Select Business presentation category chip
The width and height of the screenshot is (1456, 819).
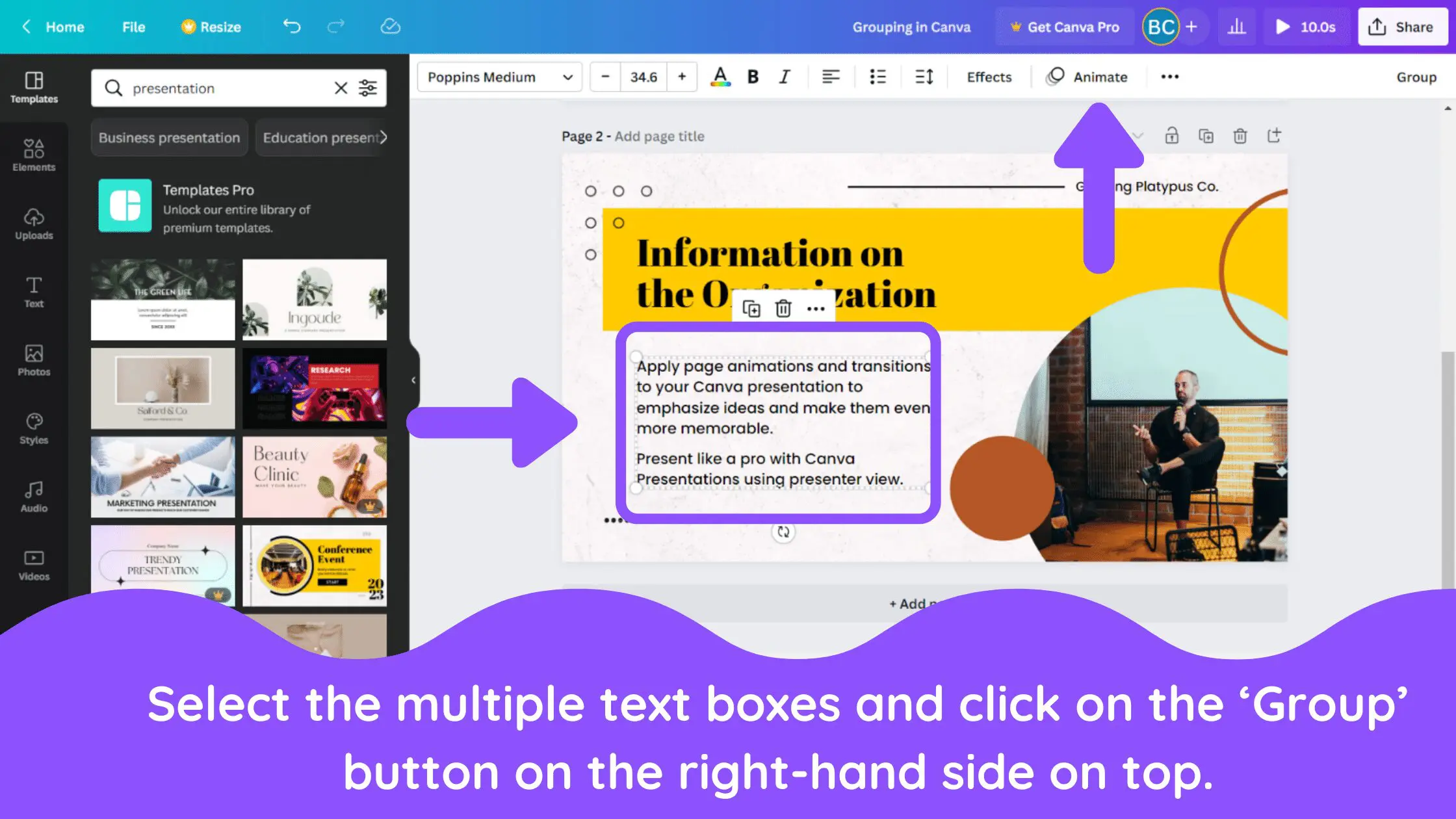coord(169,137)
